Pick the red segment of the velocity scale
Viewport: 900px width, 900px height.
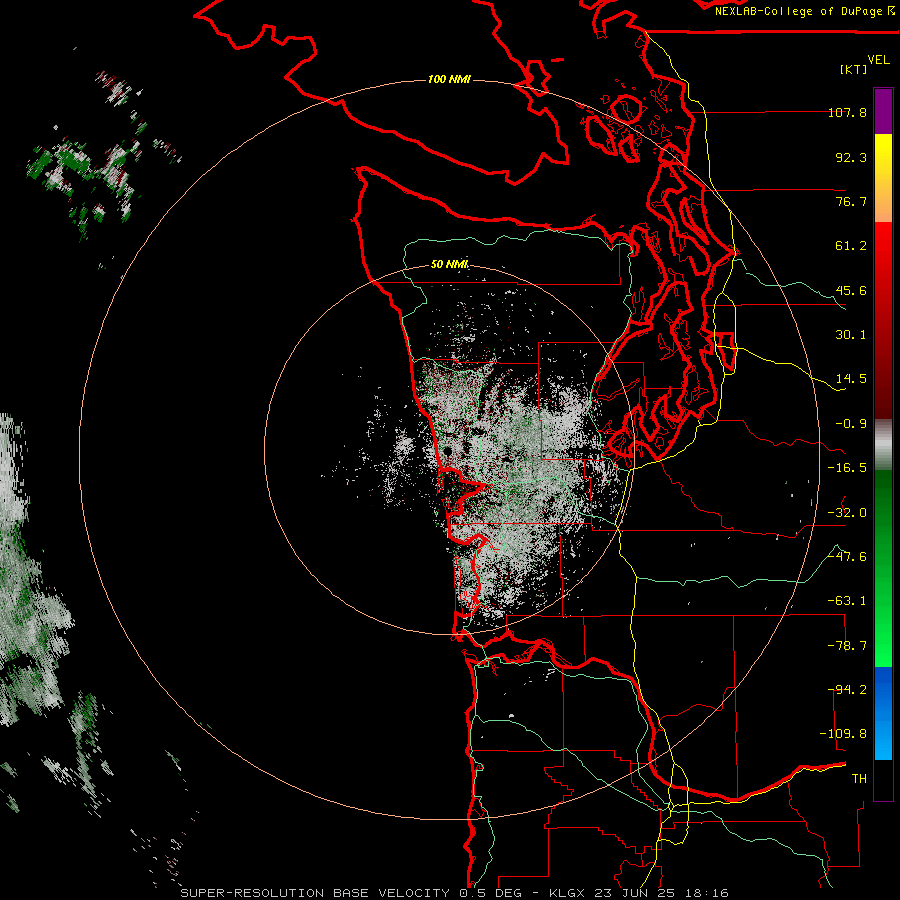point(883,320)
